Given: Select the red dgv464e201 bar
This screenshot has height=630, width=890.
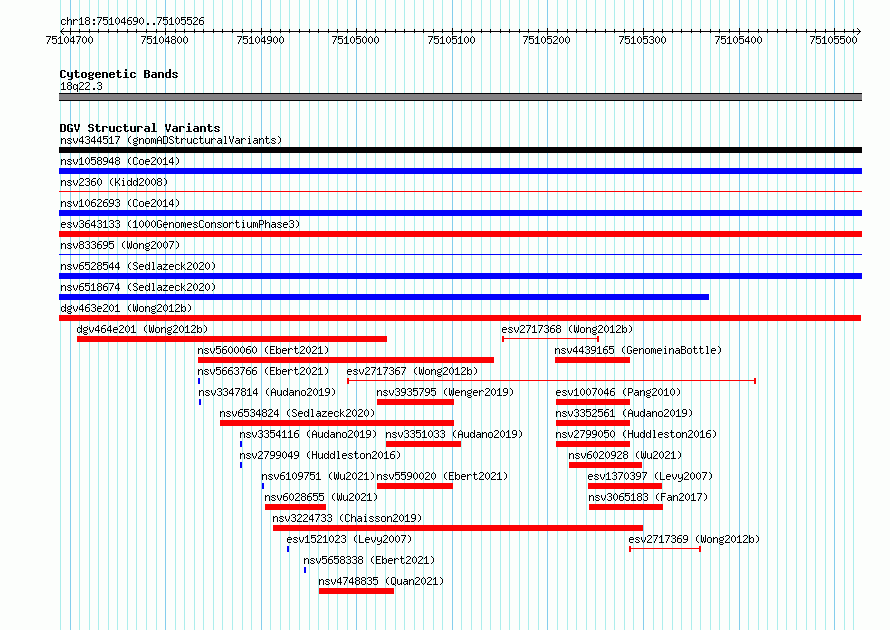Looking at the screenshot, I should (x=232, y=339).
